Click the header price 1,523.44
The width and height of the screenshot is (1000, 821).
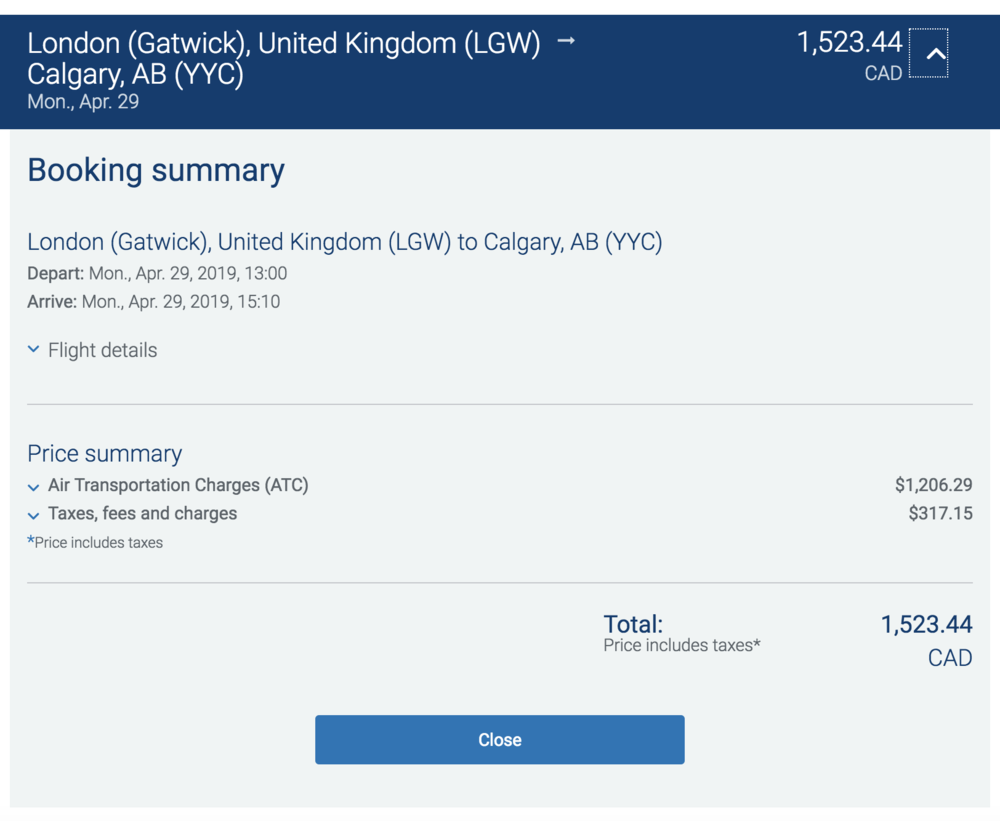[x=849, y=43]
